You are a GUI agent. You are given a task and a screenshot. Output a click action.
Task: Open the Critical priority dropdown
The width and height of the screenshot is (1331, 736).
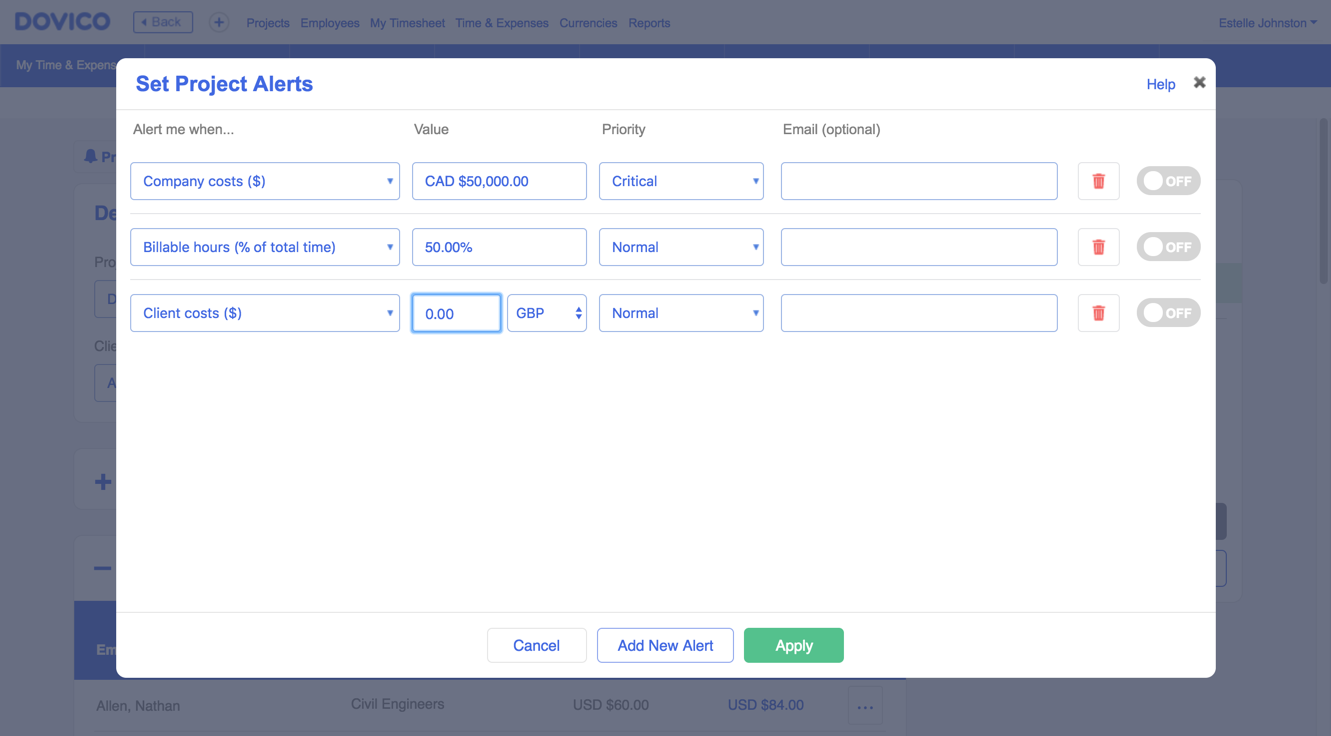coord(681,181)
